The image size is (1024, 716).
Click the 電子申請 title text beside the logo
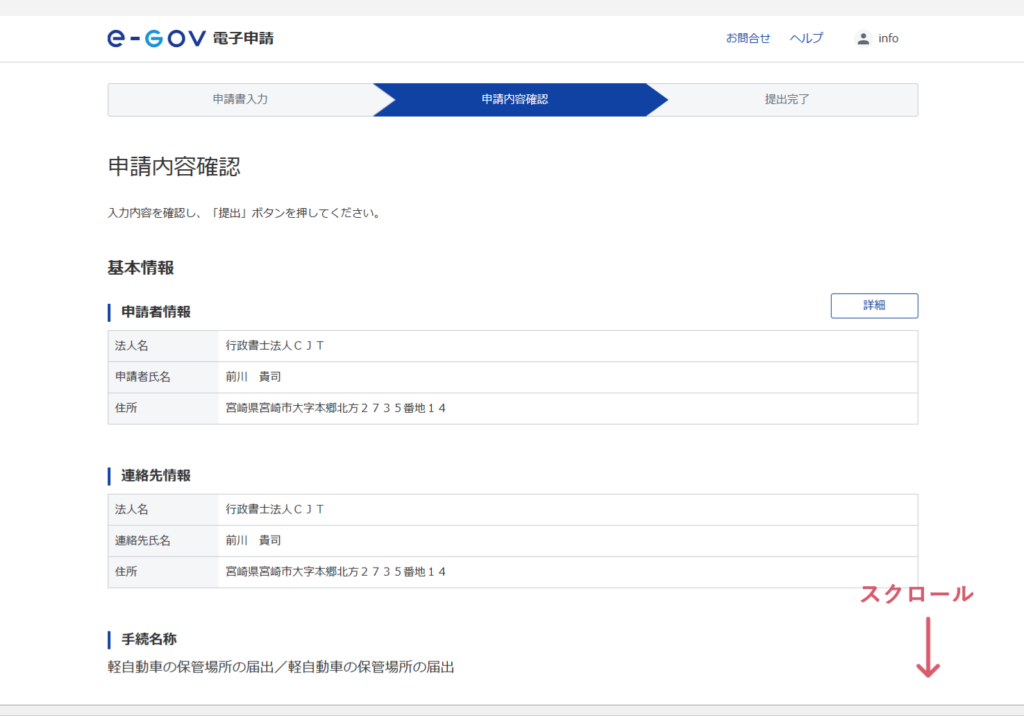[243, 39]
